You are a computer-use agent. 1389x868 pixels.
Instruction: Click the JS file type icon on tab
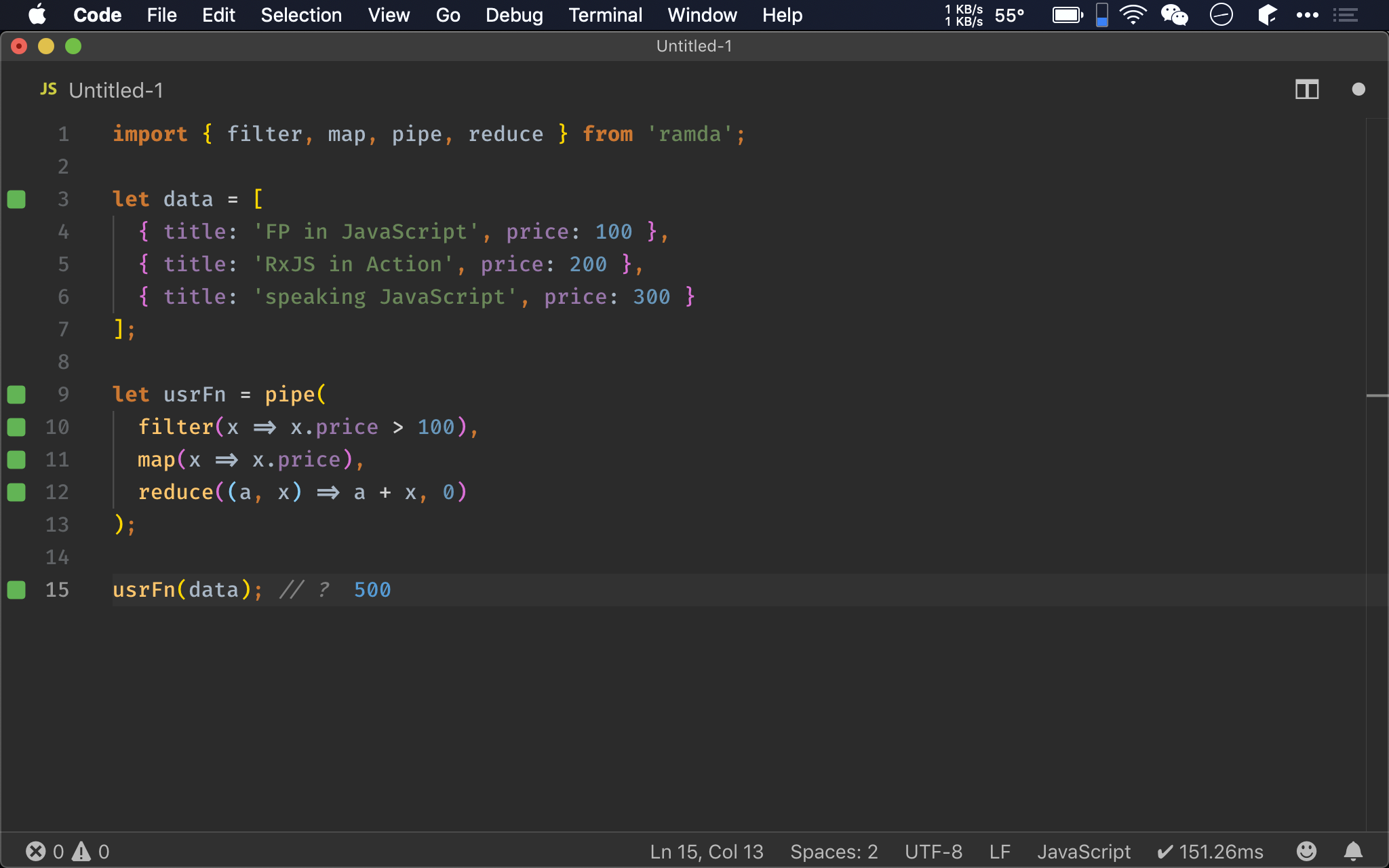click(x=48, y=90)
